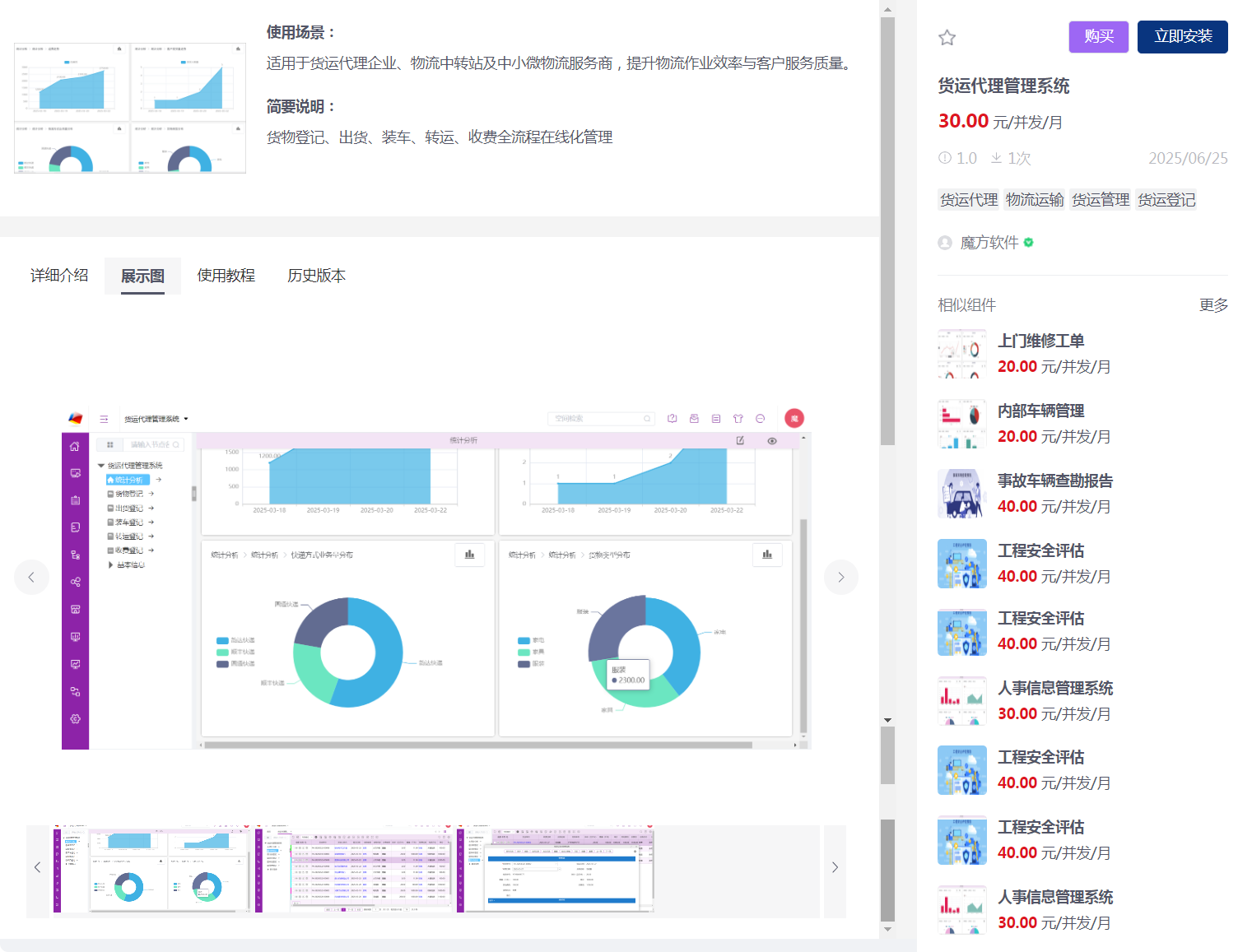Click the 购买 button
The width and height of the screenshot is (1238, 952).
pos(1099,37)
